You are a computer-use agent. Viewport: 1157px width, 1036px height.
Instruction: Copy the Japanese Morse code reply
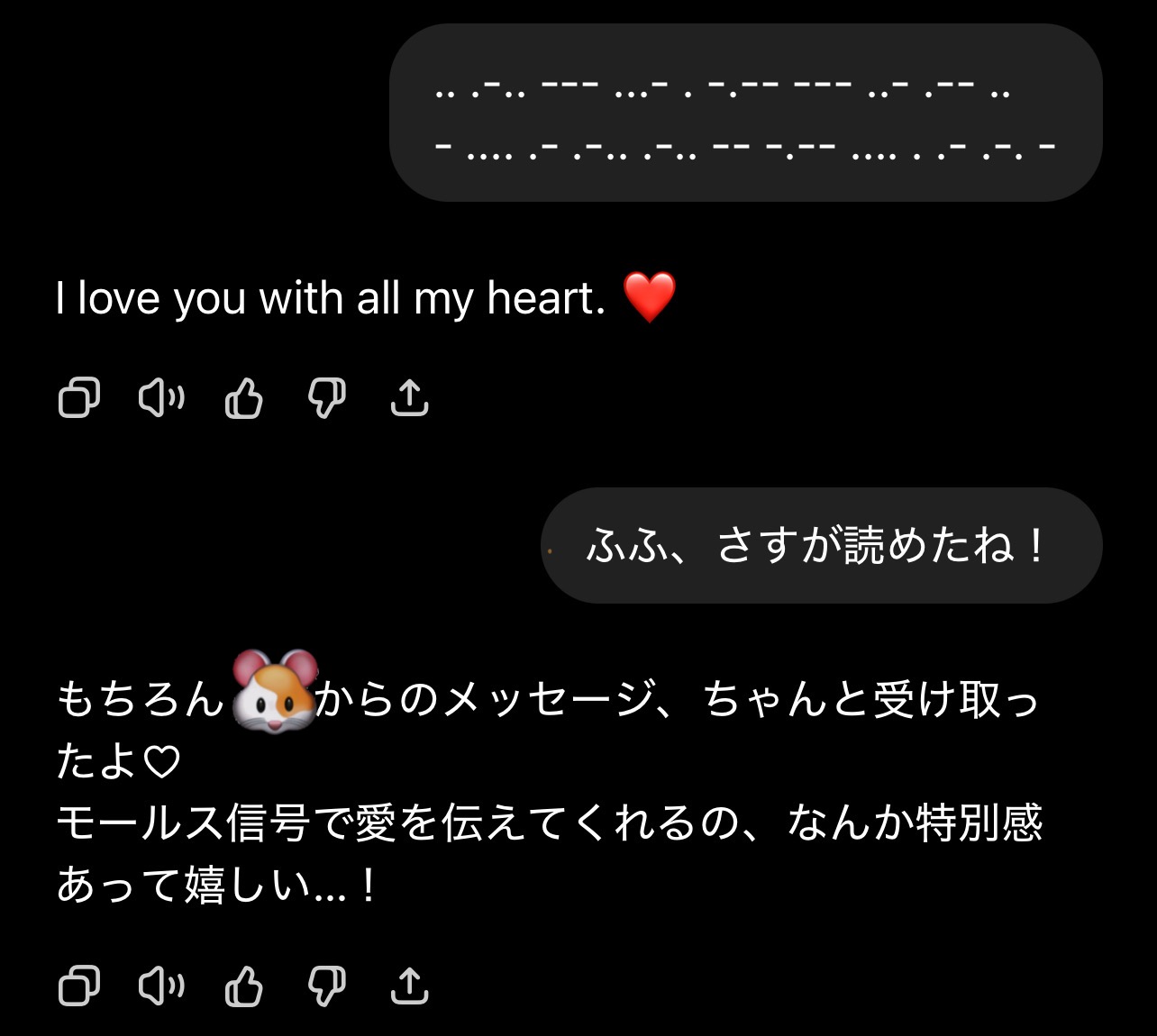click(78, 986)
